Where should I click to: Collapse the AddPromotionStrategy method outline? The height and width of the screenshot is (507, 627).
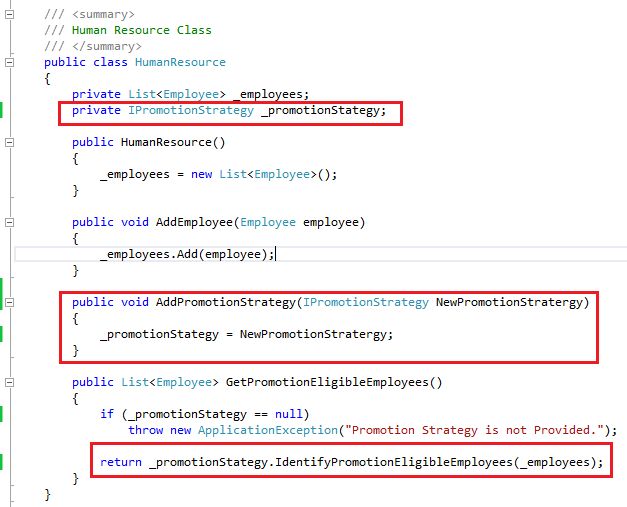pyautogui.click(x=9, y=302)
